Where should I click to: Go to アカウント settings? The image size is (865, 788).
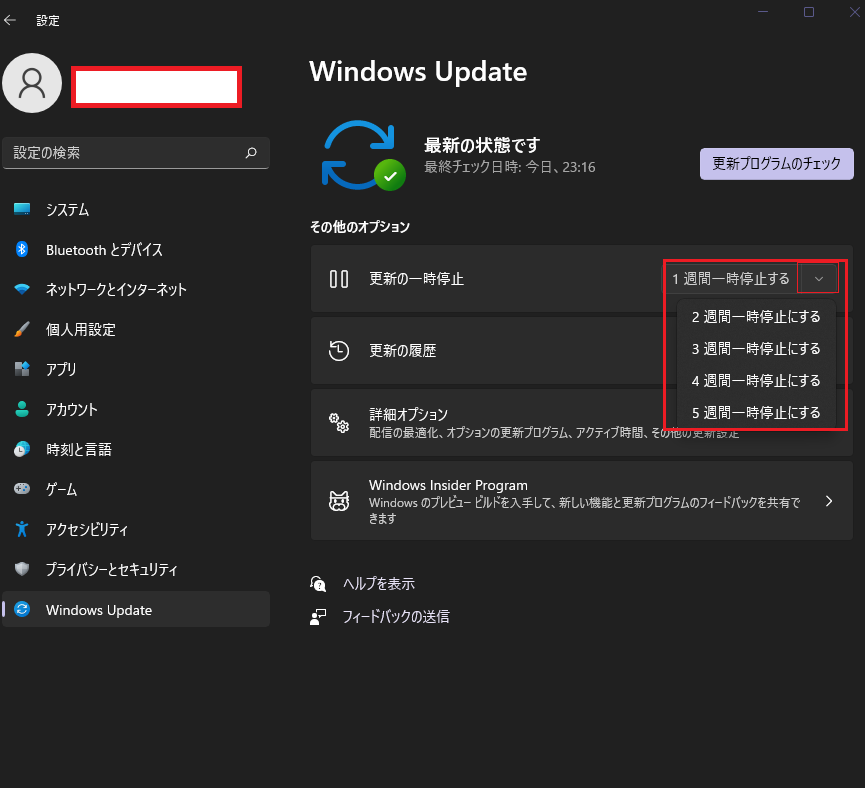click(x=136, y=409)
